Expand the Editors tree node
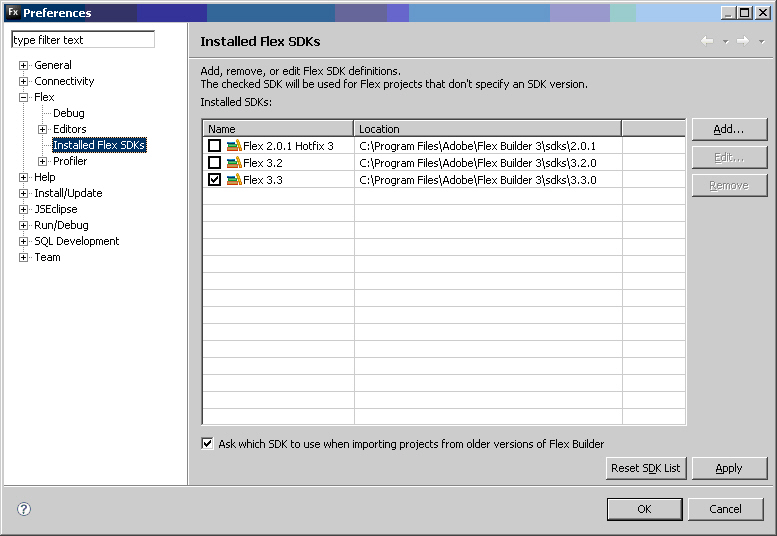The width and height of the screenshot is (777, 536). coord(43,129)
